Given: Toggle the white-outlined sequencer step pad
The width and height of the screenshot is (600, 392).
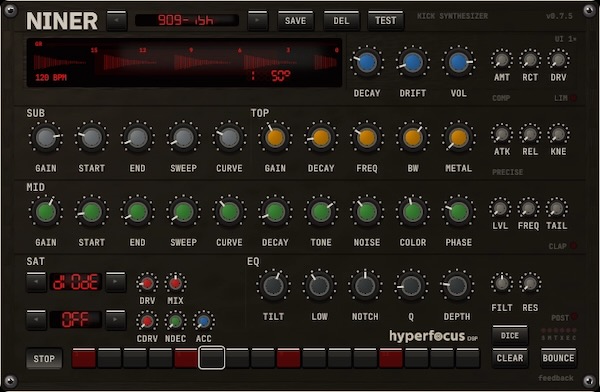Looking at the screenshot, I should coord(212,358).
